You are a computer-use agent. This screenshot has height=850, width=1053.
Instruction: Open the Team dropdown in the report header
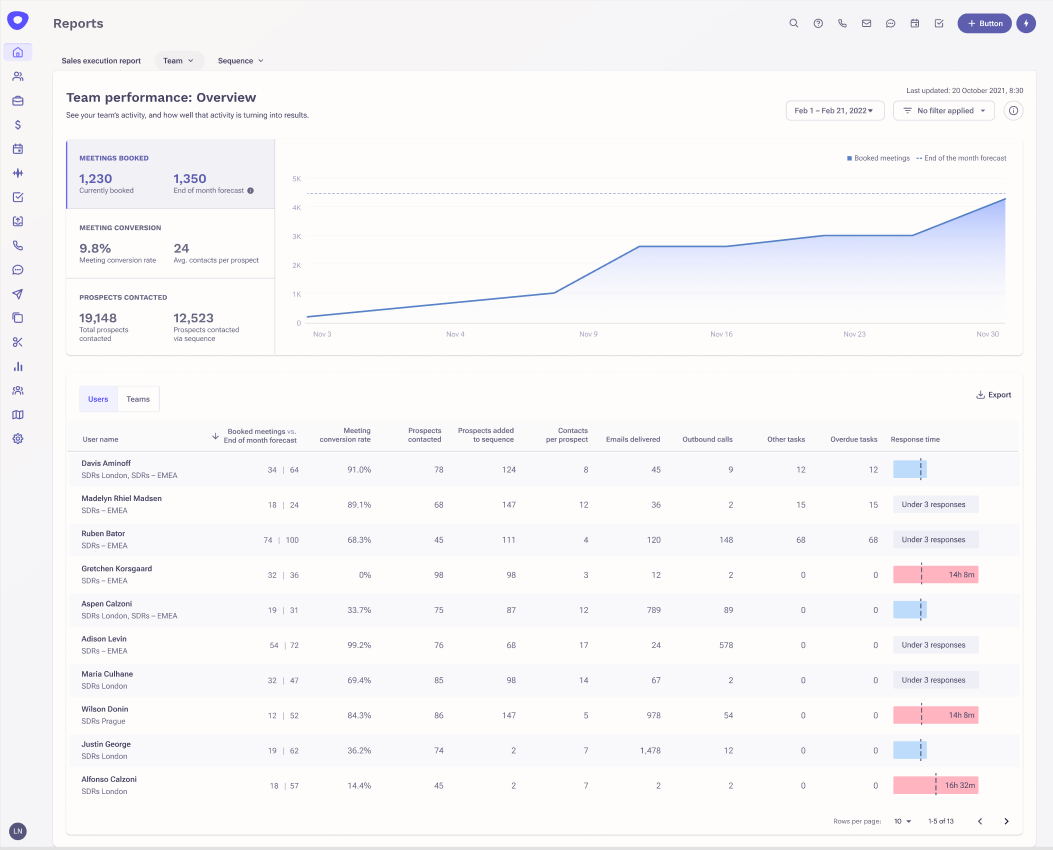[178, 60]
